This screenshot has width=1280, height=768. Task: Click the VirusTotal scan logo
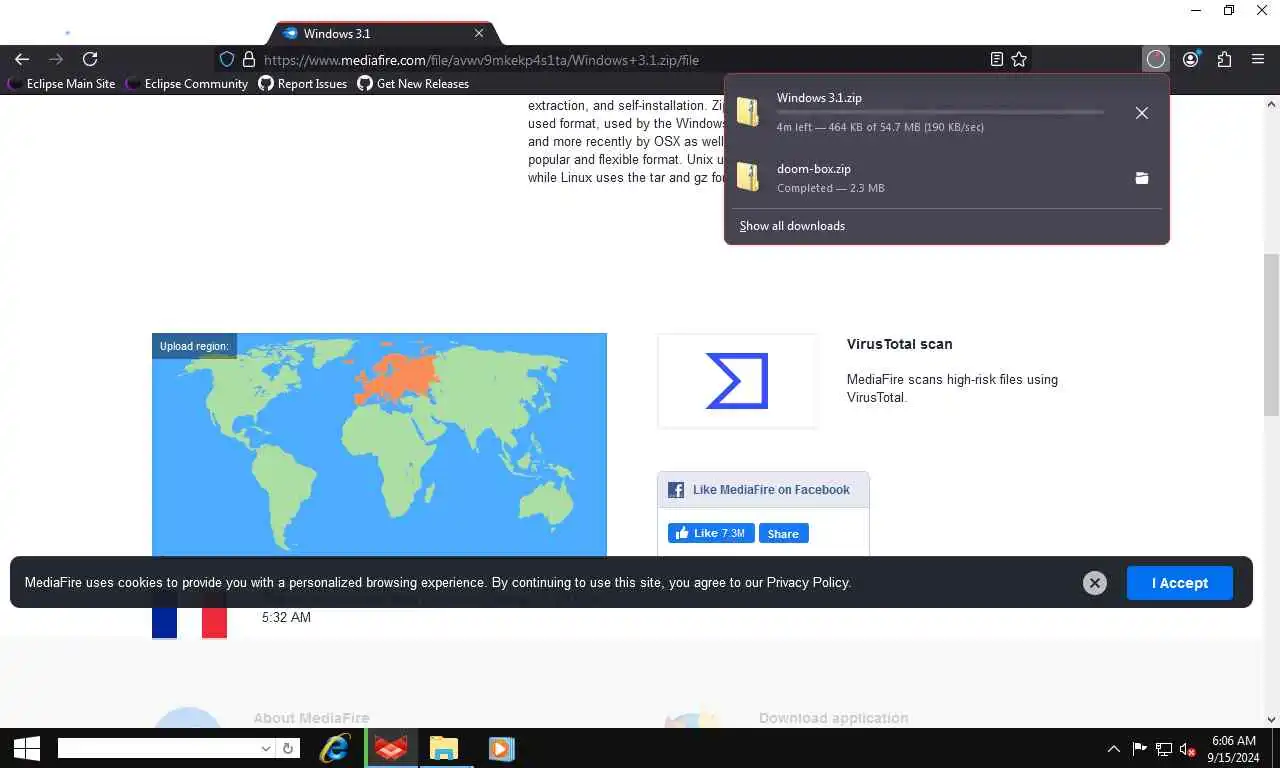click(737, 381)
